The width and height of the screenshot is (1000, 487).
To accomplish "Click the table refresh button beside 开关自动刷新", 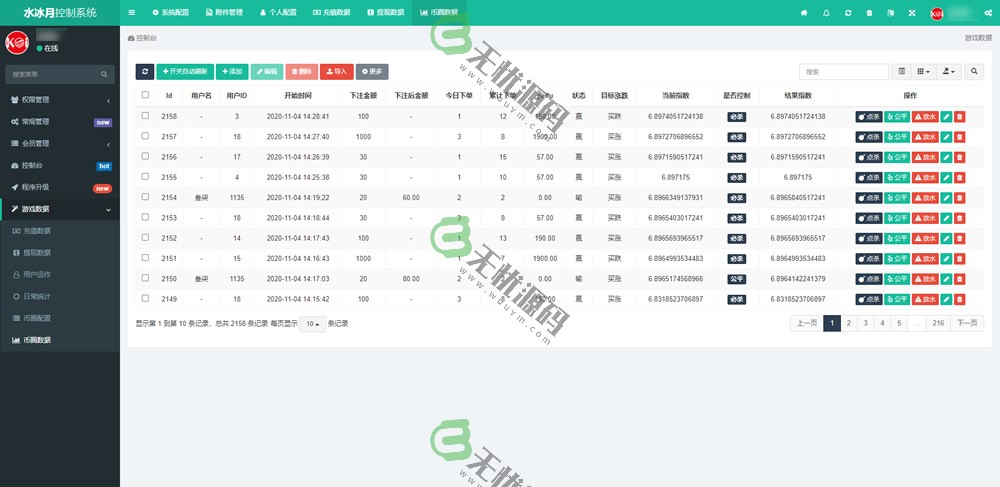I will coord(145,72).
